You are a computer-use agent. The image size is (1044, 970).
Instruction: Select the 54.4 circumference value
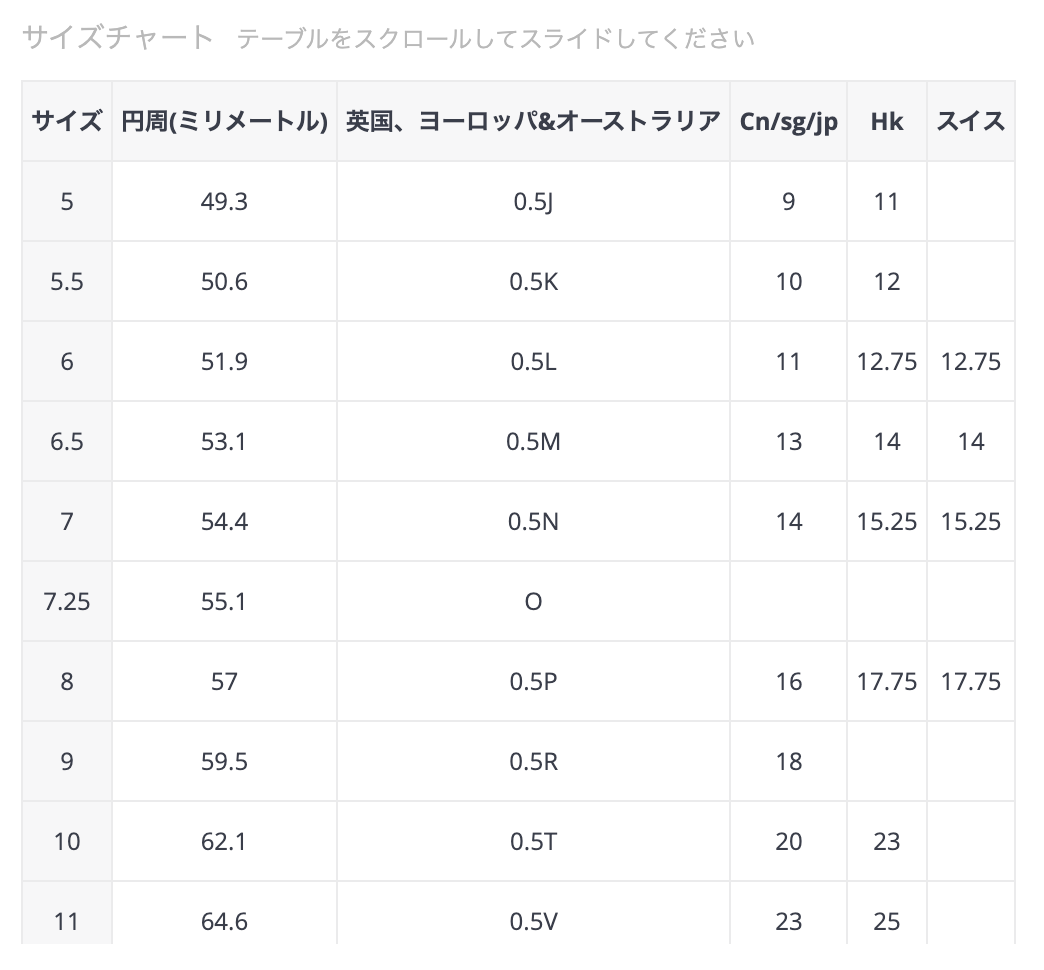pos(224,521)
